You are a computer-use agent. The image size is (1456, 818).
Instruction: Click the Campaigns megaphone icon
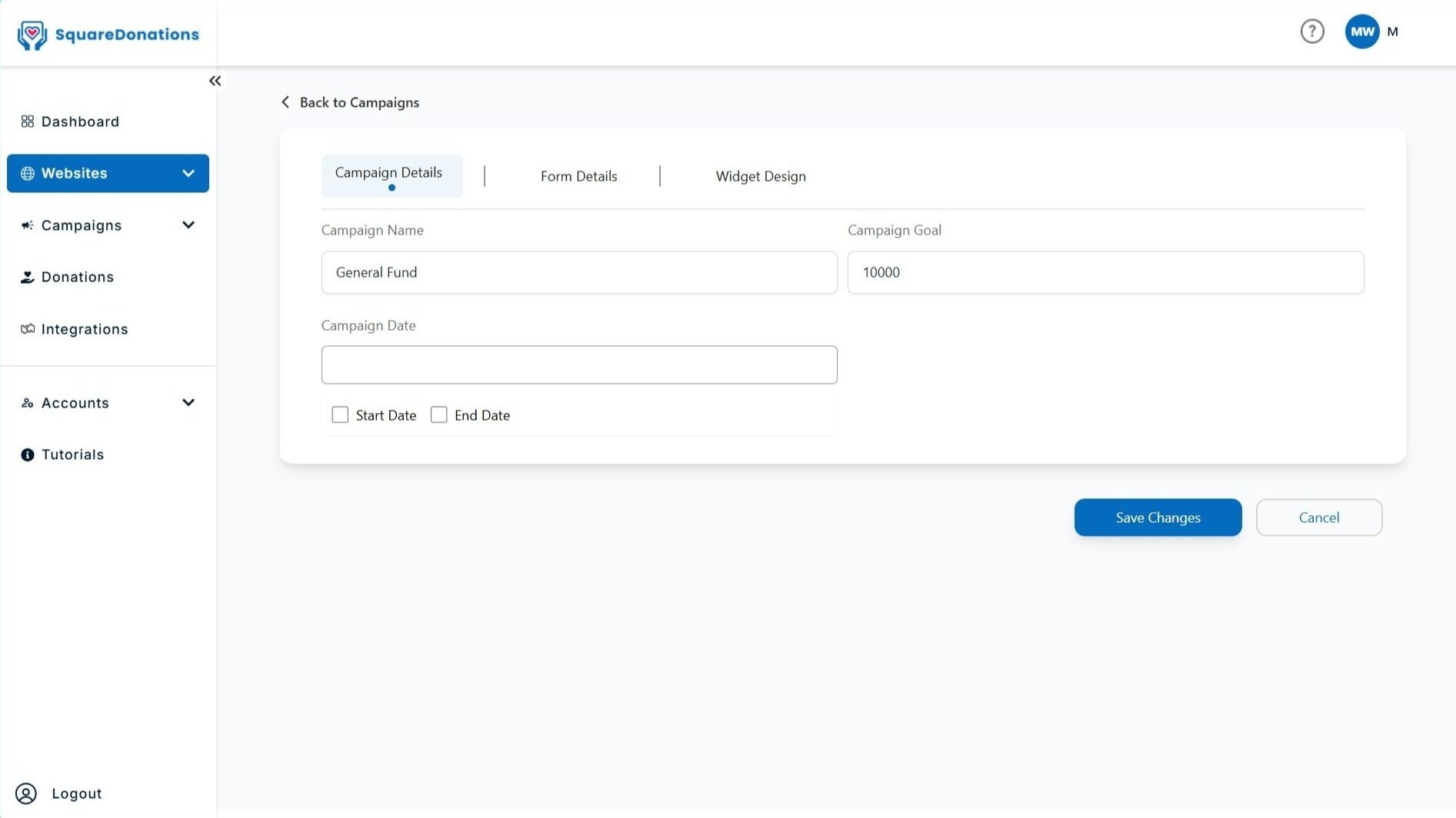(x=28, y=225)
